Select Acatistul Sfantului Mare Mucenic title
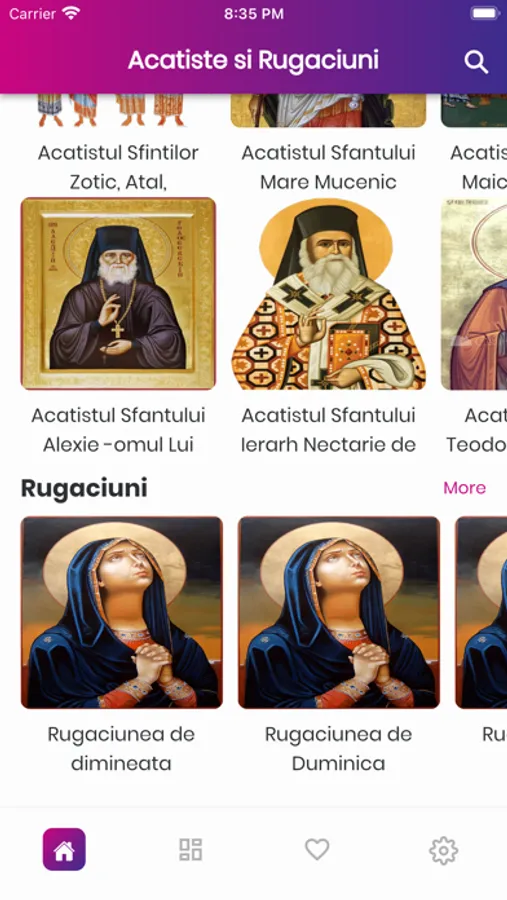 click(x=328, y=167)
